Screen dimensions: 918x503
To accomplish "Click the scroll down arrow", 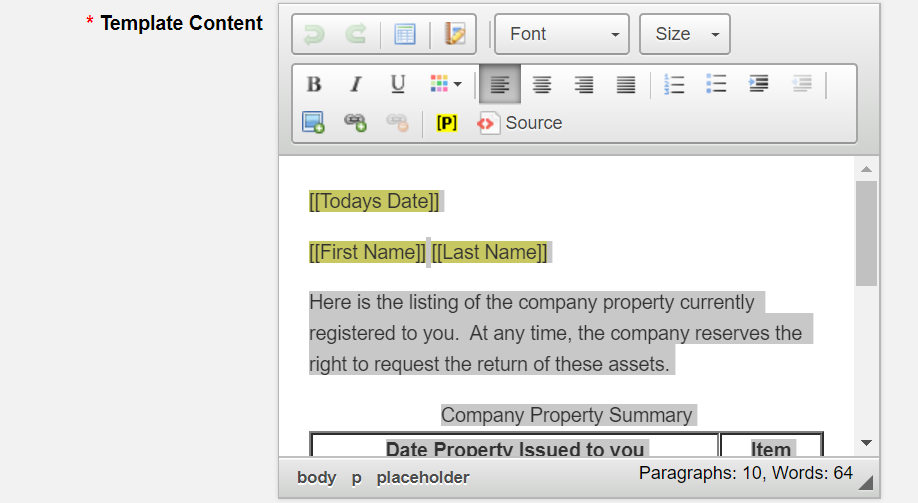I will pyautogui.click(x=866, y=443).
